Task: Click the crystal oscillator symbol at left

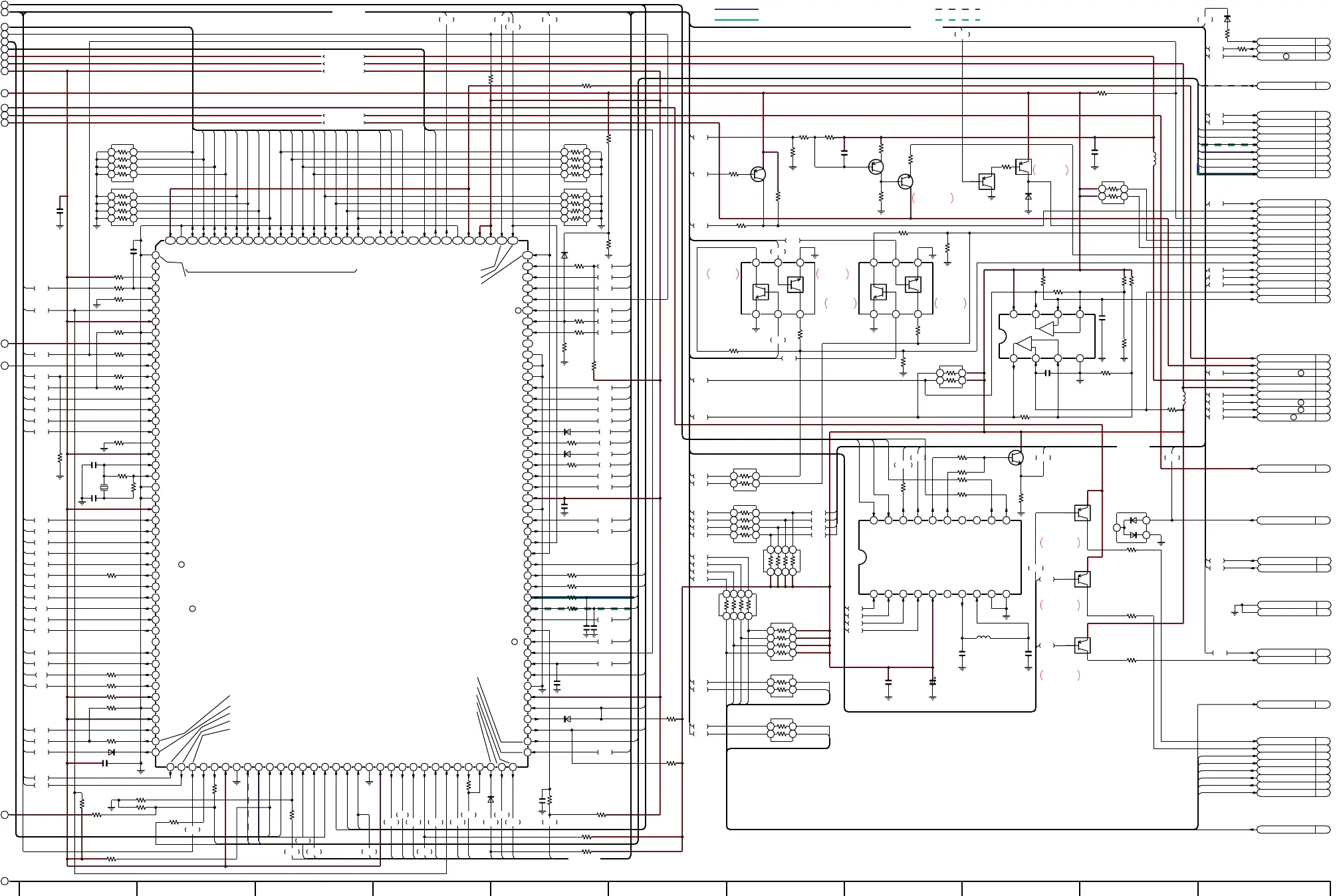Action: tap(104, 488)
